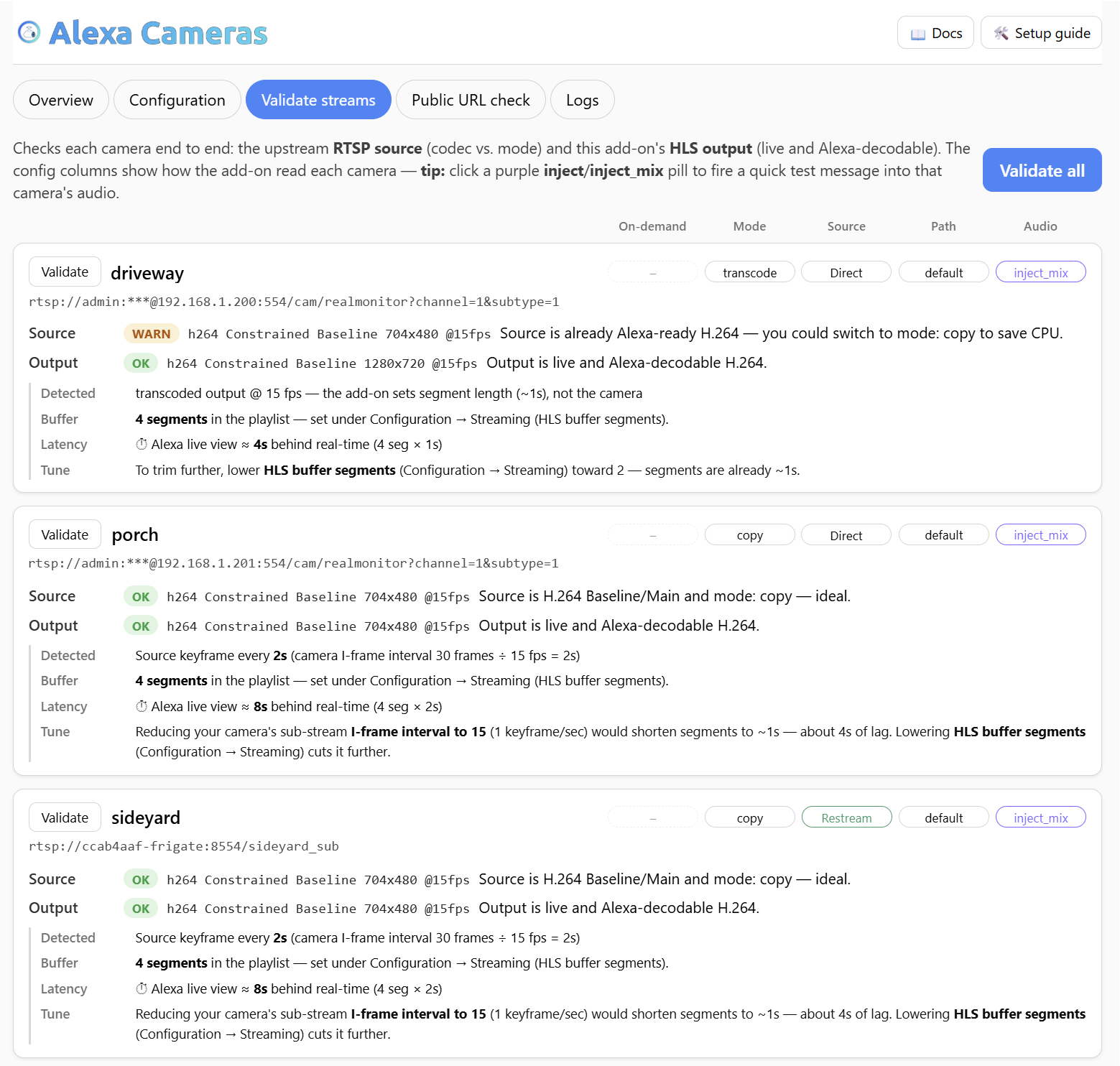
Task: Click the Source column header
Action: pyautogui.click(x=846, y=226)
